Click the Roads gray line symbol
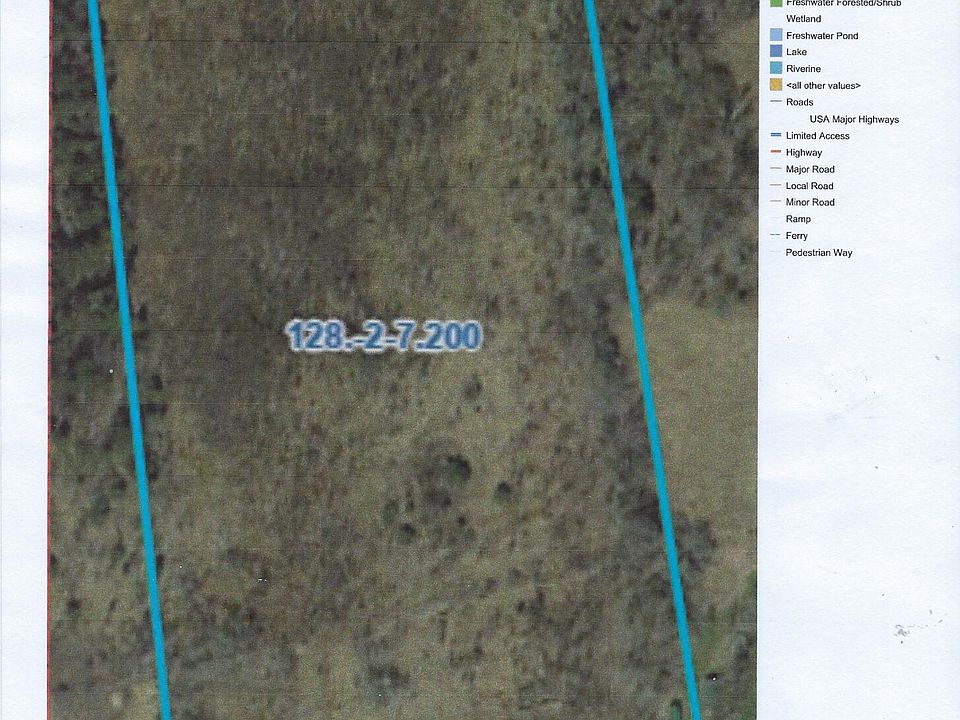960x720 pixels. (776, 102)
